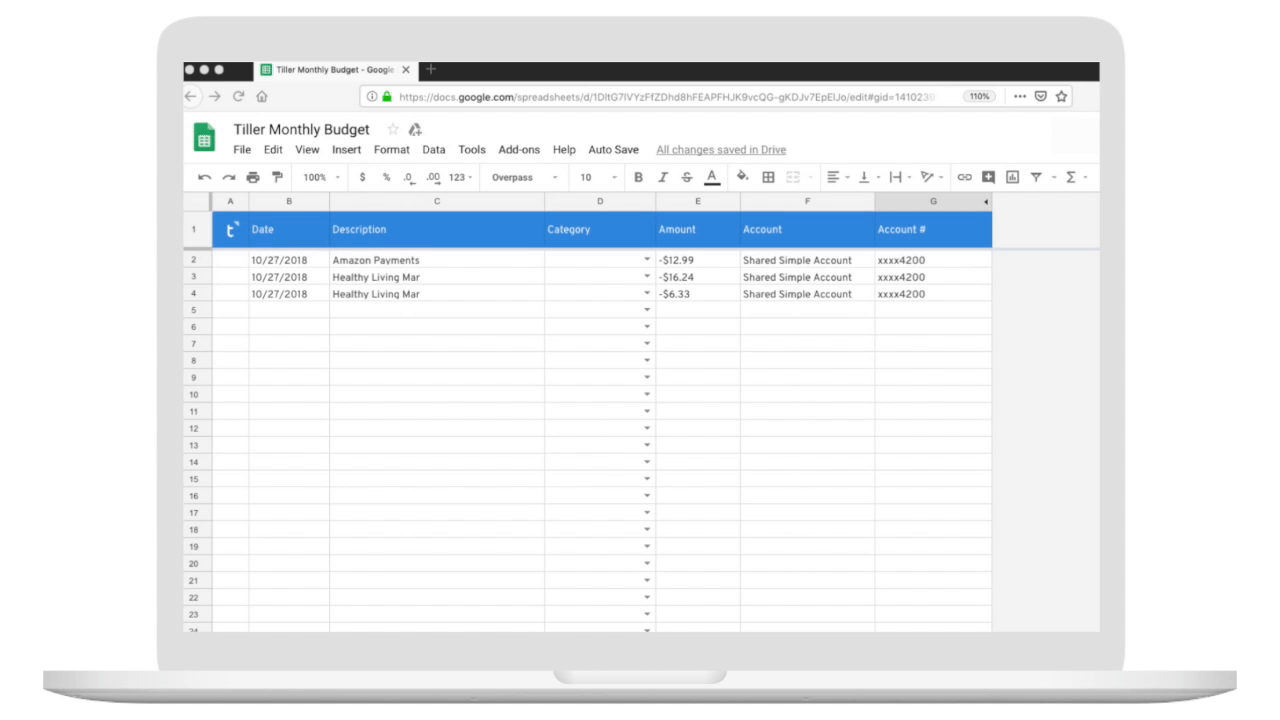The image size is (1280, 720).
Task: Select the strikethrough formatting icon
Action: (686, 177)
